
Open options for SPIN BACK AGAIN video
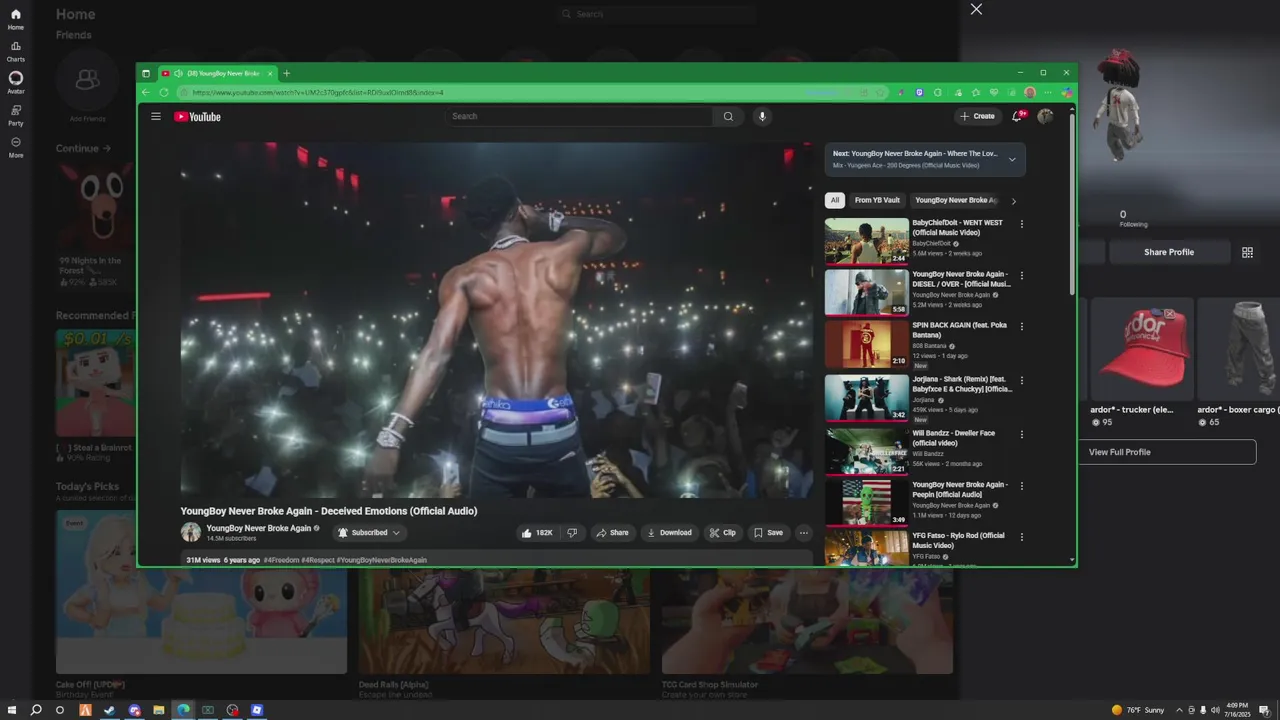[x=1021, y=327]
